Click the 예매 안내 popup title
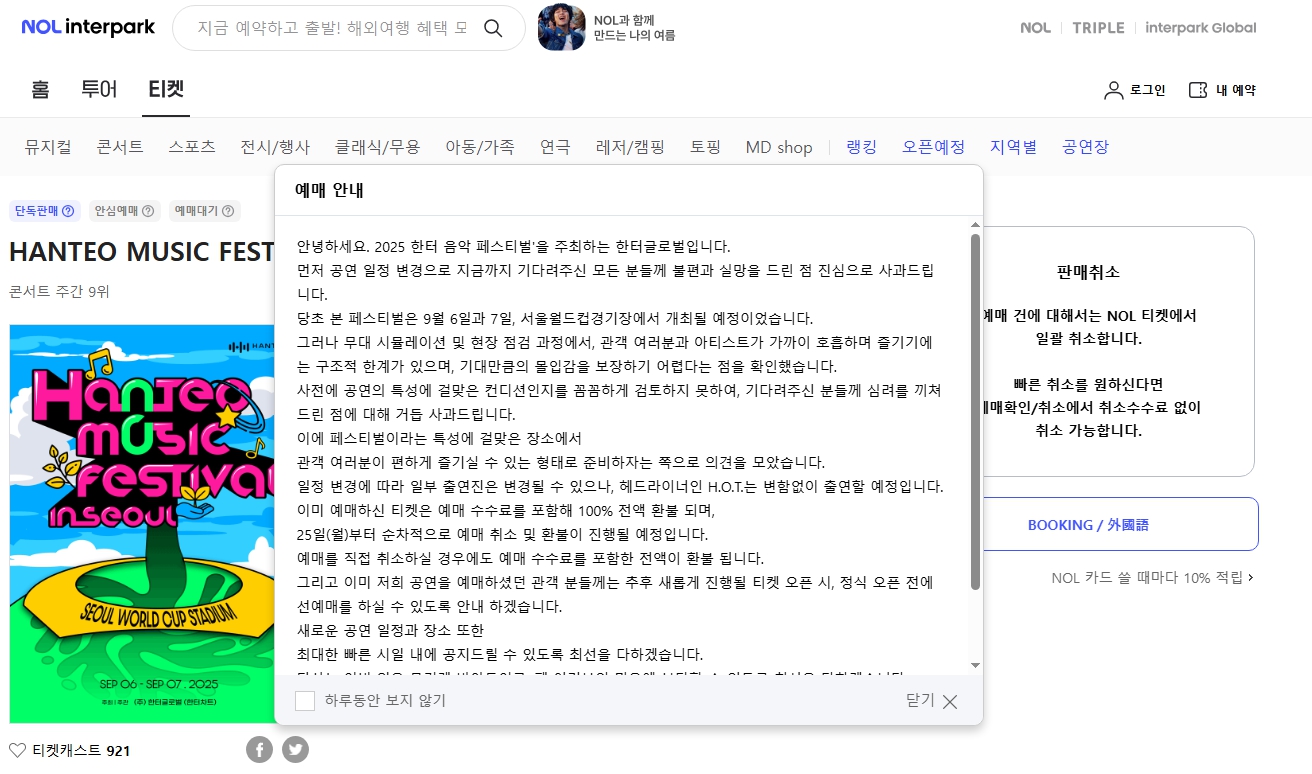Image resolution: width=1312 pixels, height=774 pixels. (x=329, y=191)
